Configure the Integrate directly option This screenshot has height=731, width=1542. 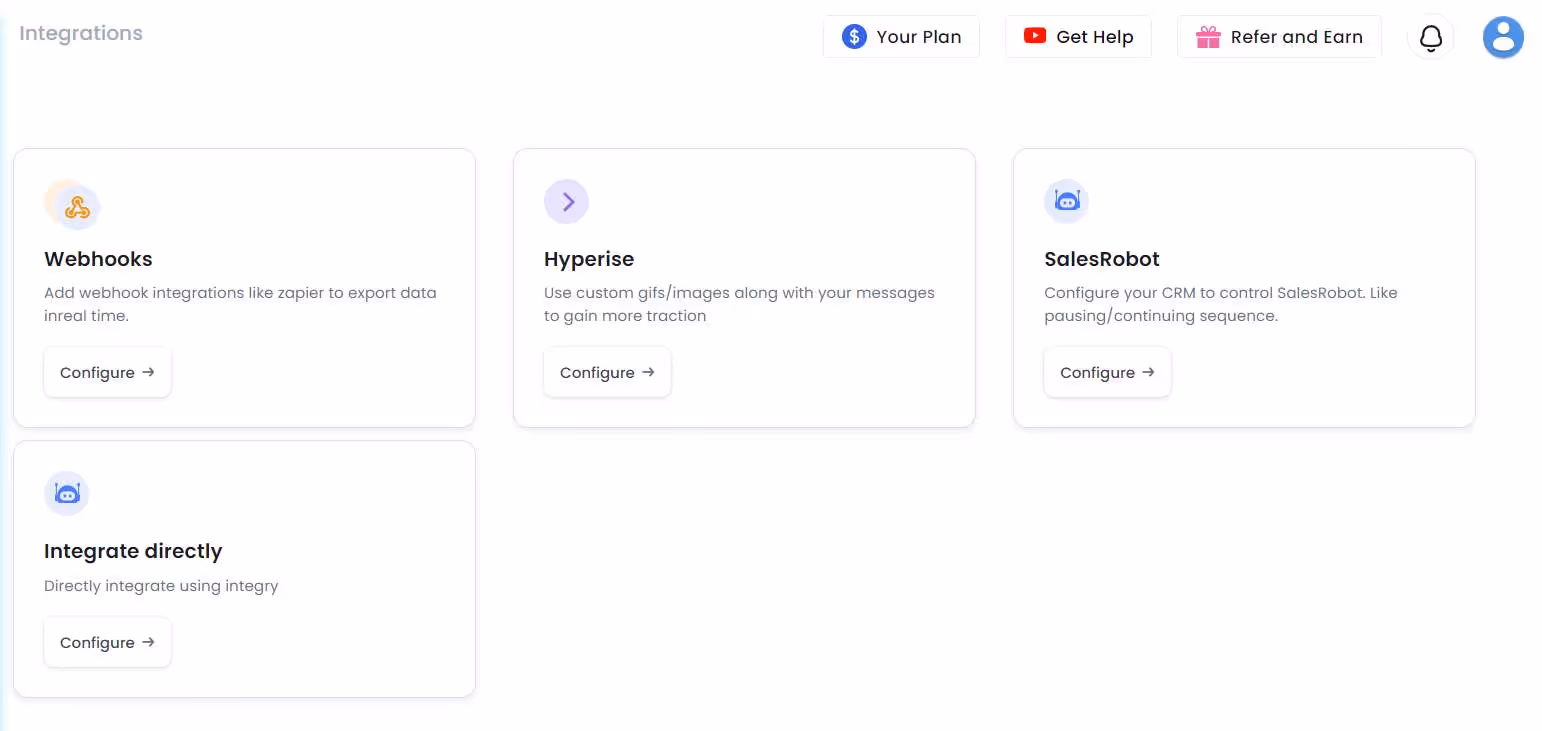point(107,642)
